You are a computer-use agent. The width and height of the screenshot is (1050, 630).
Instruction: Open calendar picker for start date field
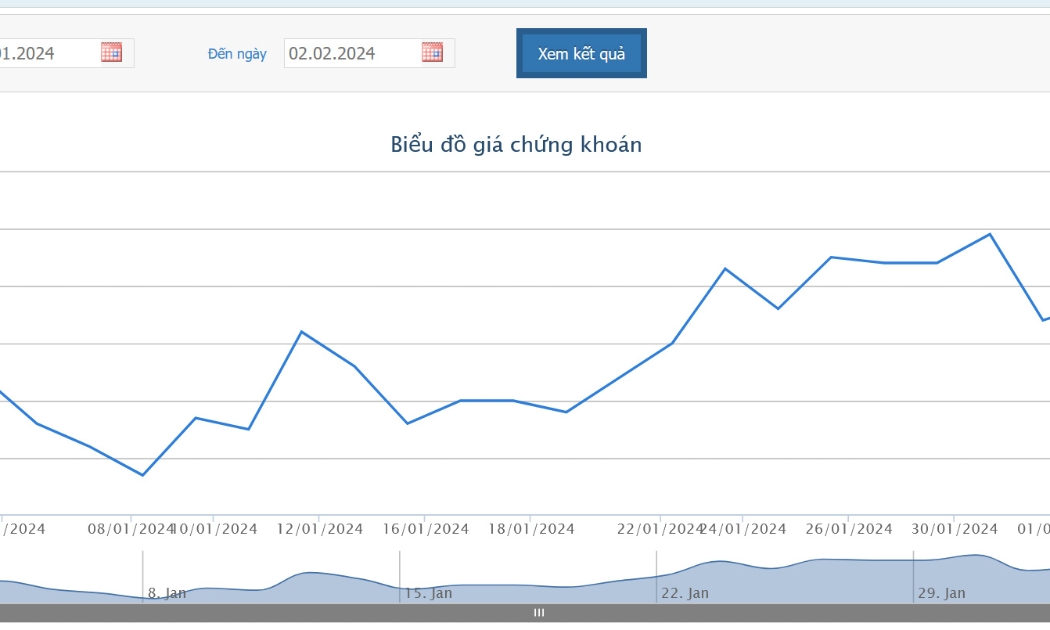tap(111, 52)
